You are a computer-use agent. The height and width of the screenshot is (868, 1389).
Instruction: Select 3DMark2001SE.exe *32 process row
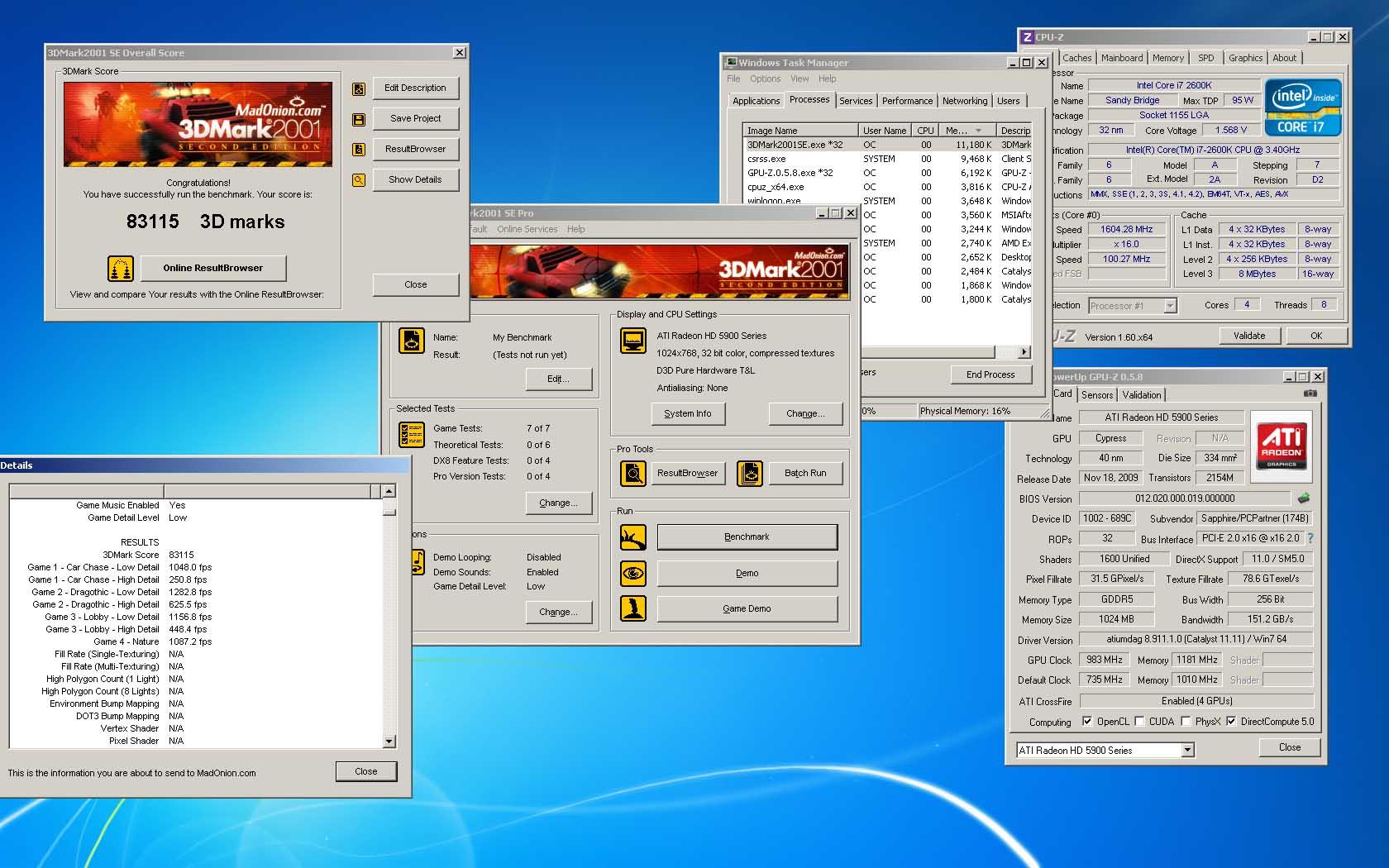[x=887, y=145]
